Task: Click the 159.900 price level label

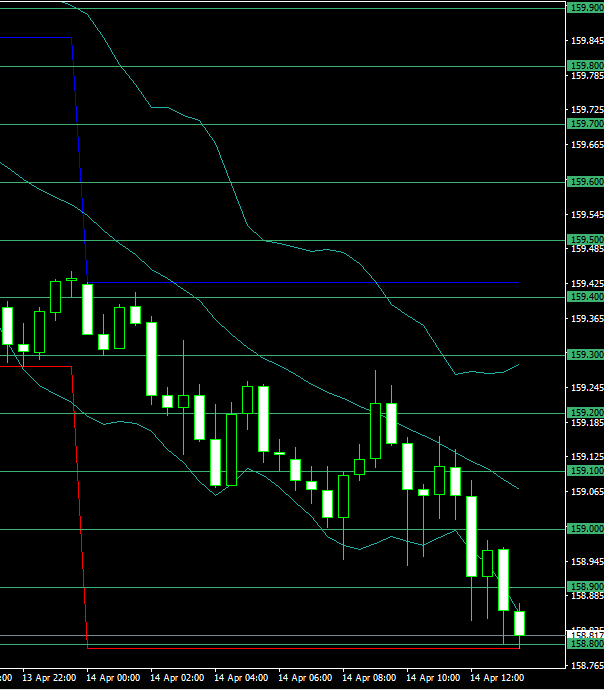Action: click(585, 8)
